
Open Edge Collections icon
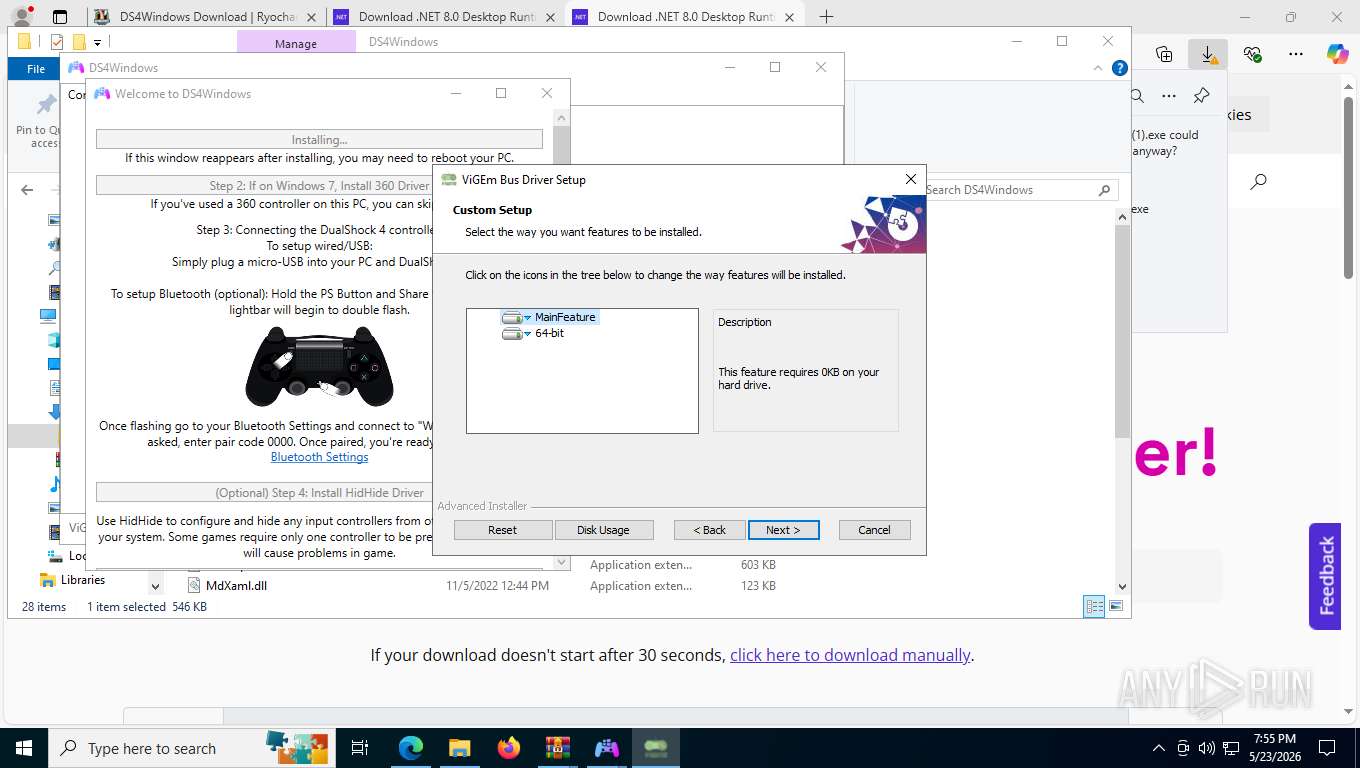tap(1164, 54)
